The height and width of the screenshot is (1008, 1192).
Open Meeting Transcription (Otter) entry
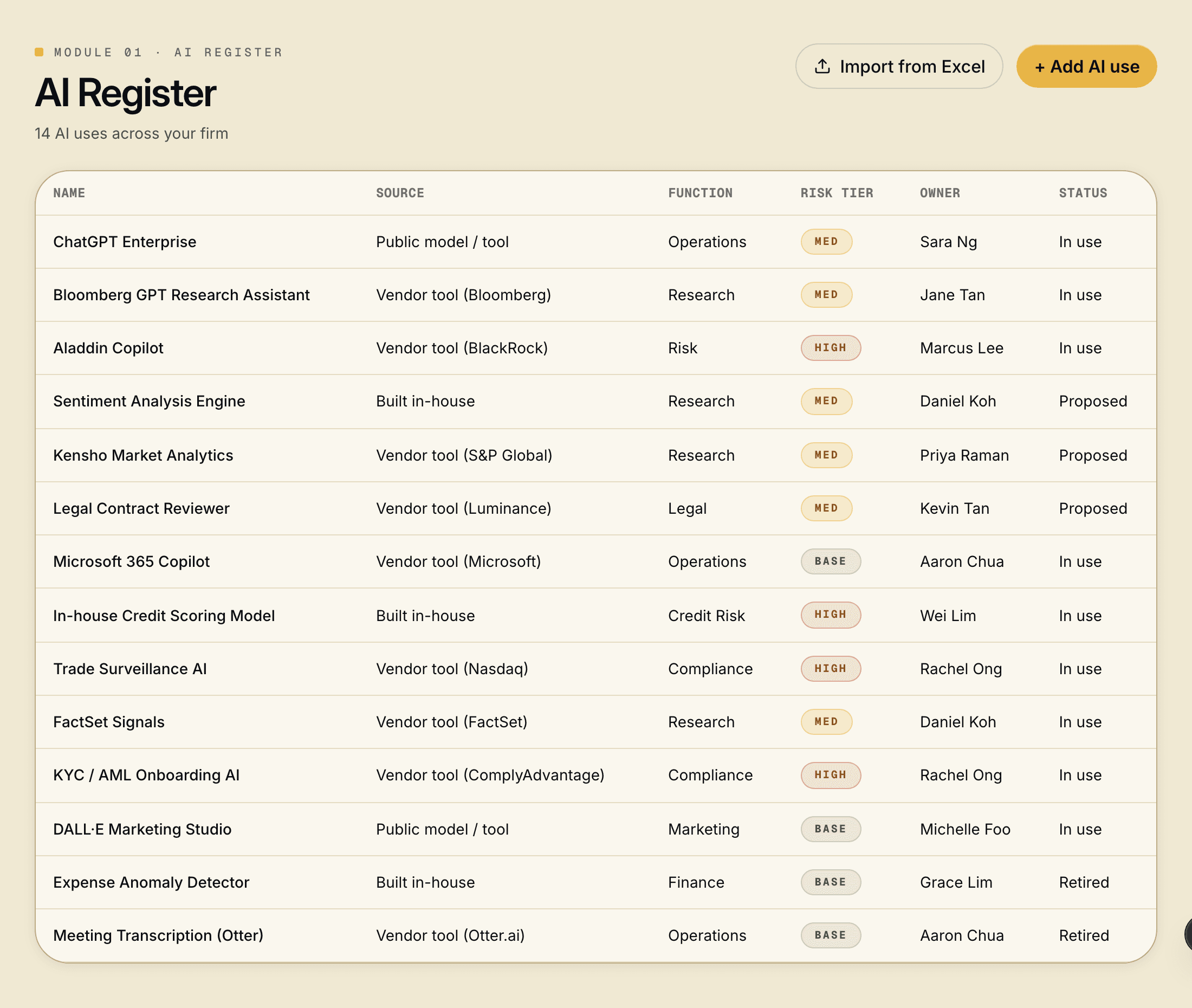coord(595,935)
